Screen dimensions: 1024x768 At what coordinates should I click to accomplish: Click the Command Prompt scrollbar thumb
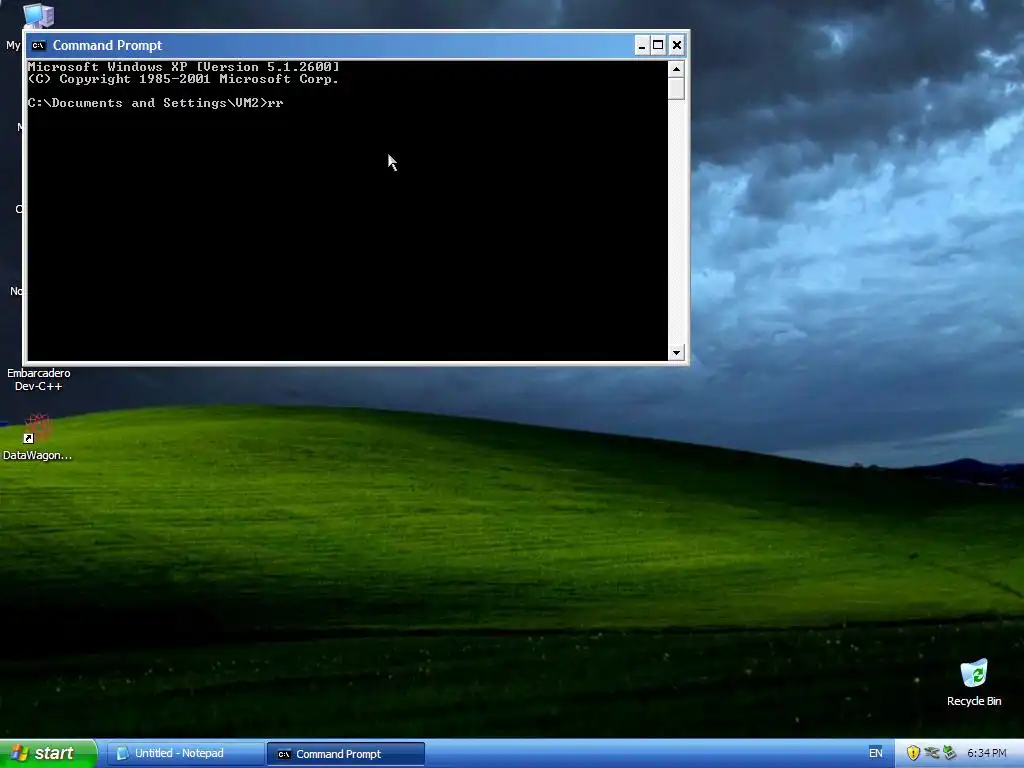[x=677, y=88]
